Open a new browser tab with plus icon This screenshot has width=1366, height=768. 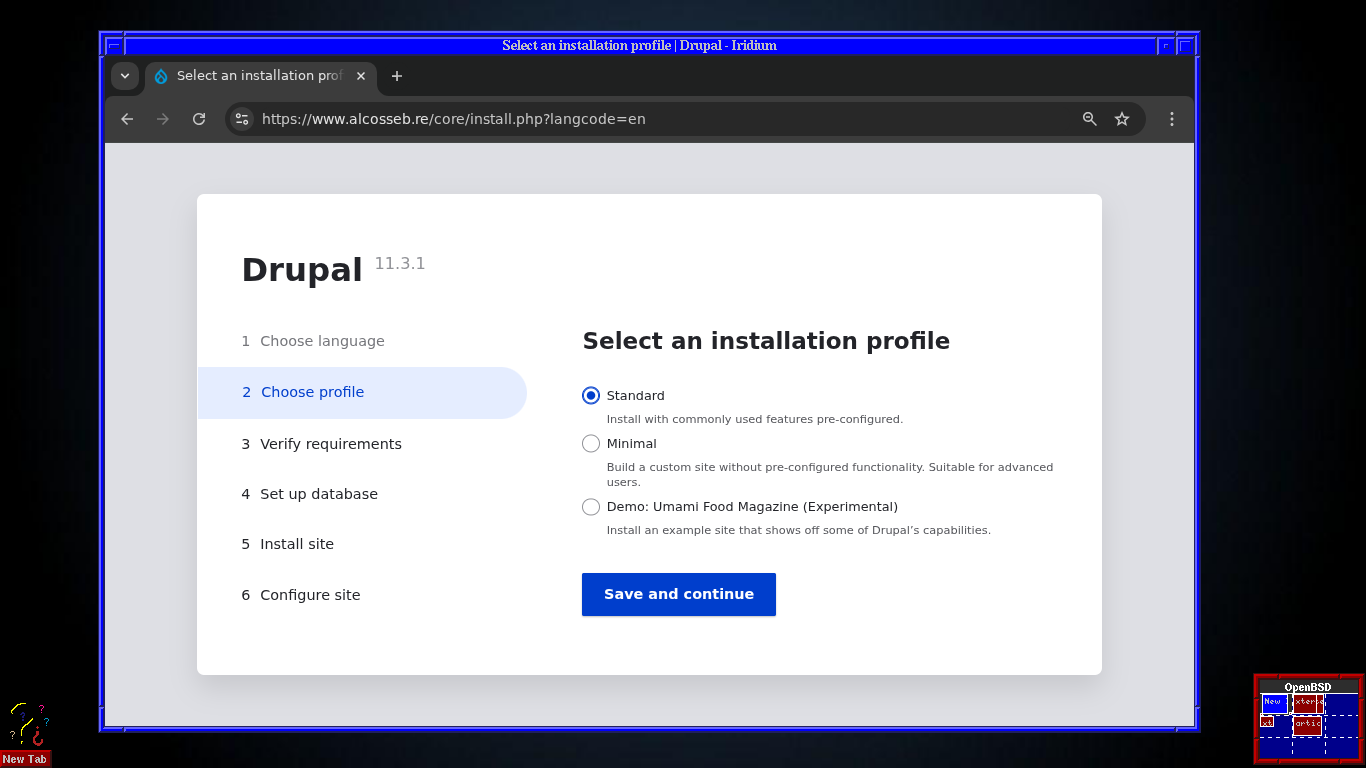397,76
